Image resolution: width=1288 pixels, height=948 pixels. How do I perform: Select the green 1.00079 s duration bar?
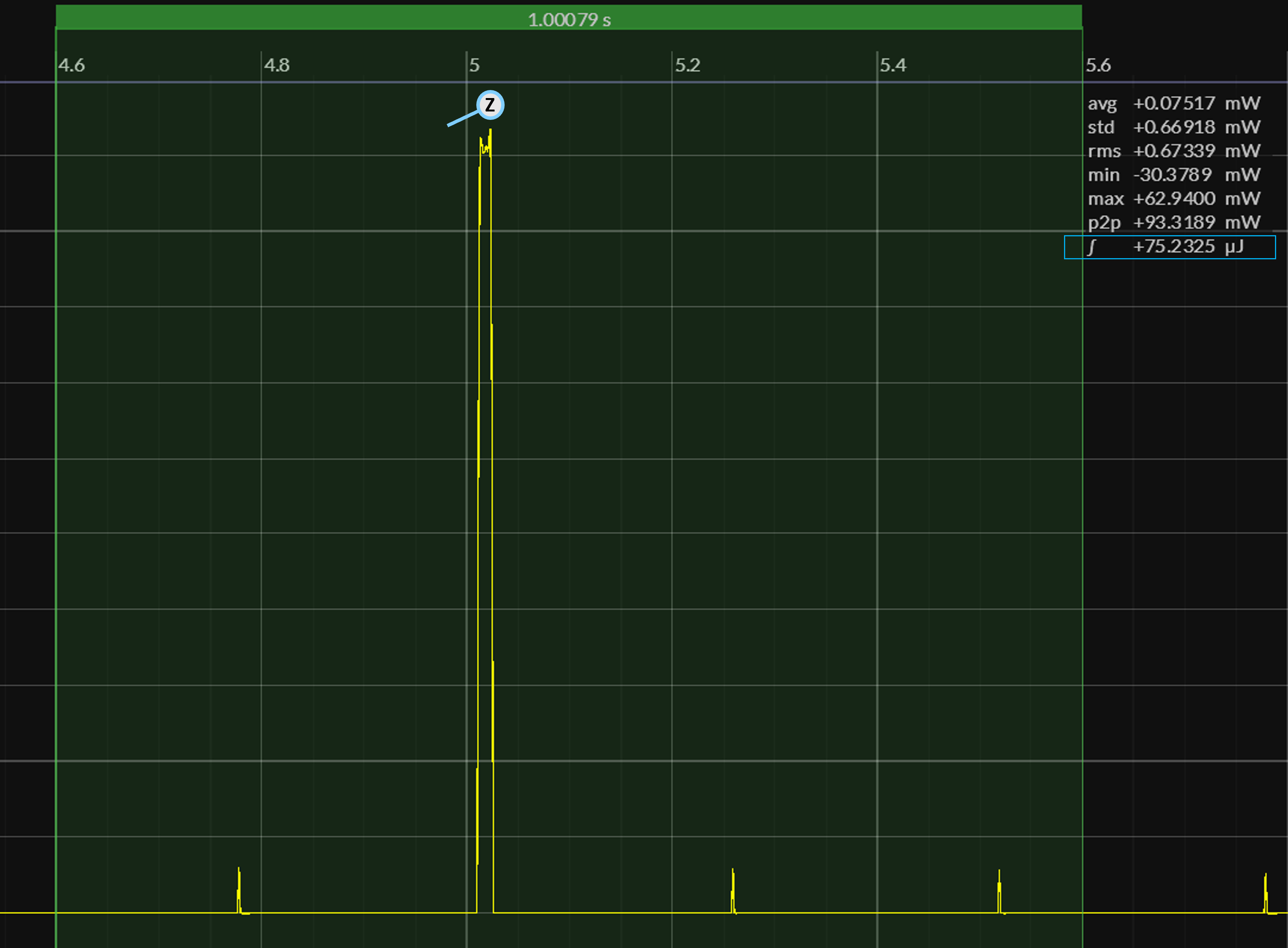point(569,17)
